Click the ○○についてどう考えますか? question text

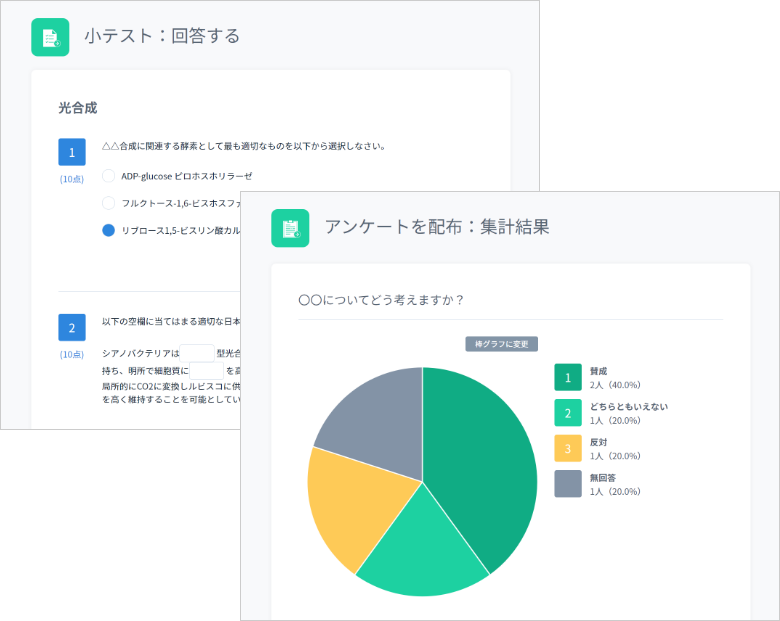point(381,300)
